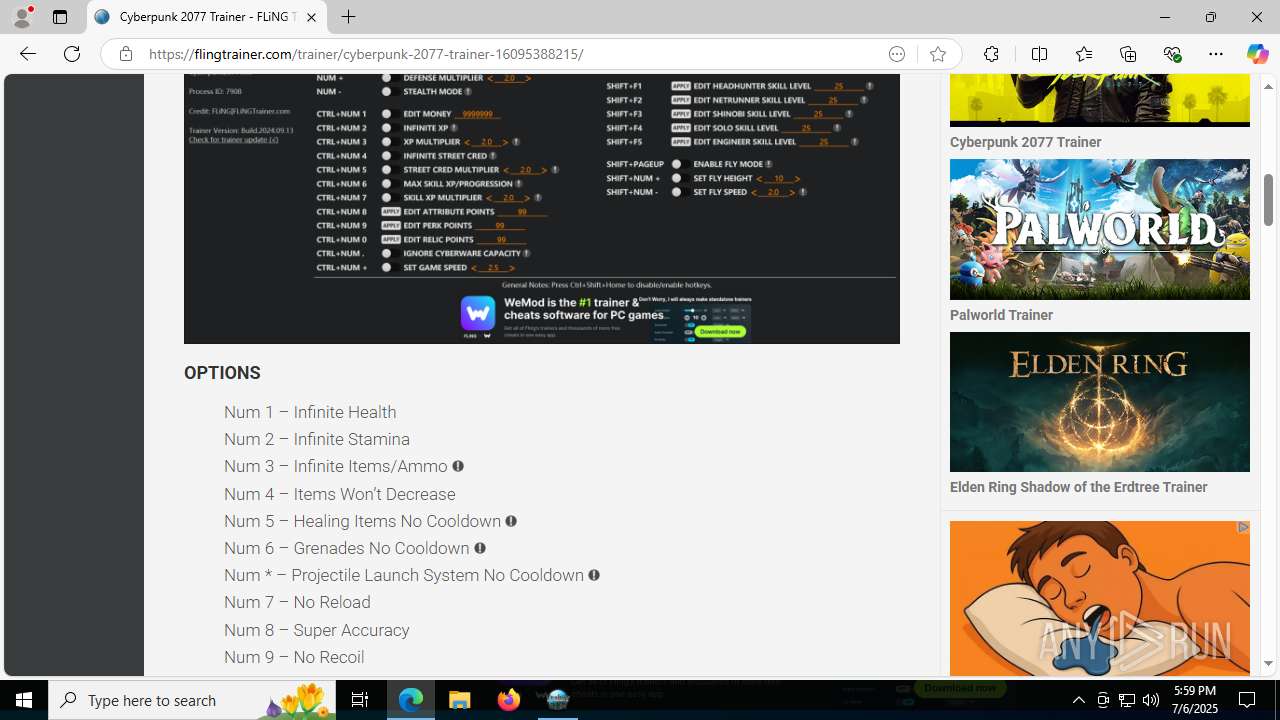Click info icon beside Projectile Launch System
This screenshot has width=1280, height=720.
[x=594, y=575]
